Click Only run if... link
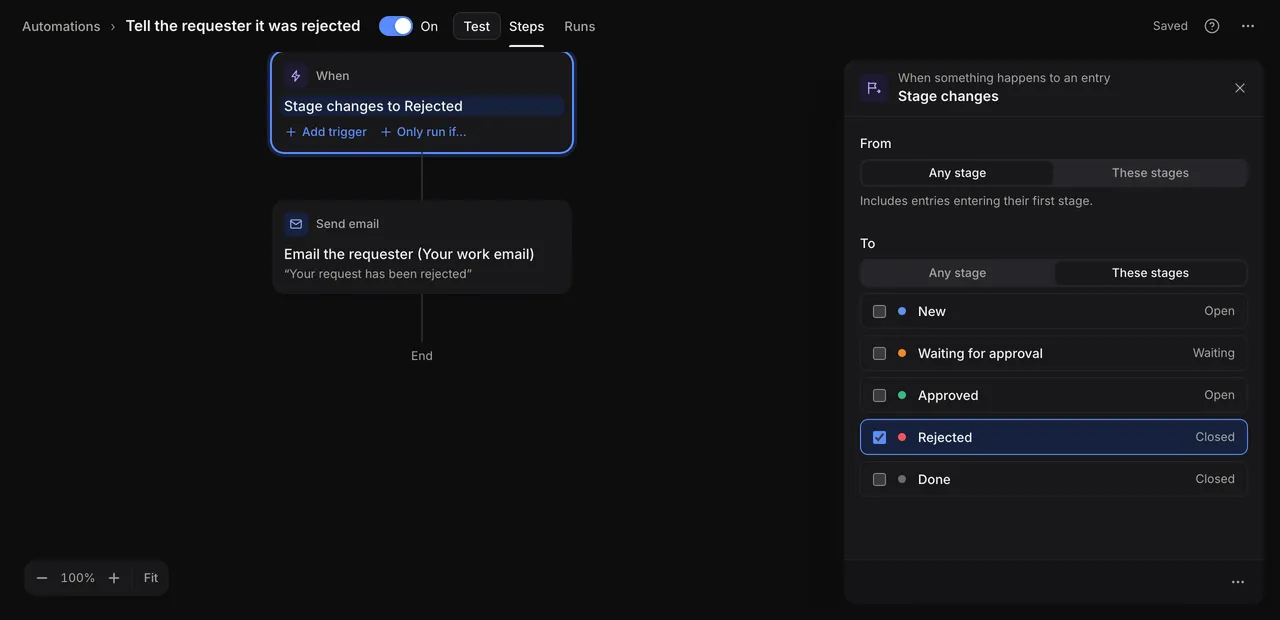 point(423,132)
